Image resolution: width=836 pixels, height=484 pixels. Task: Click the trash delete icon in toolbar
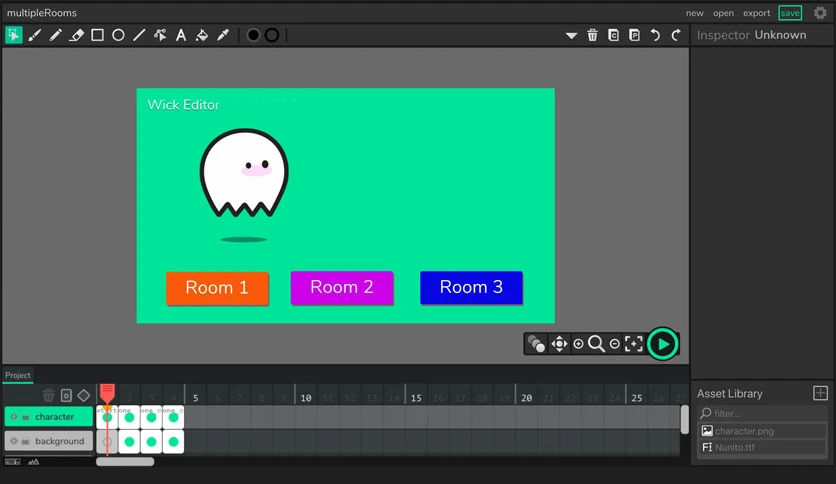(x=592, y=35)
